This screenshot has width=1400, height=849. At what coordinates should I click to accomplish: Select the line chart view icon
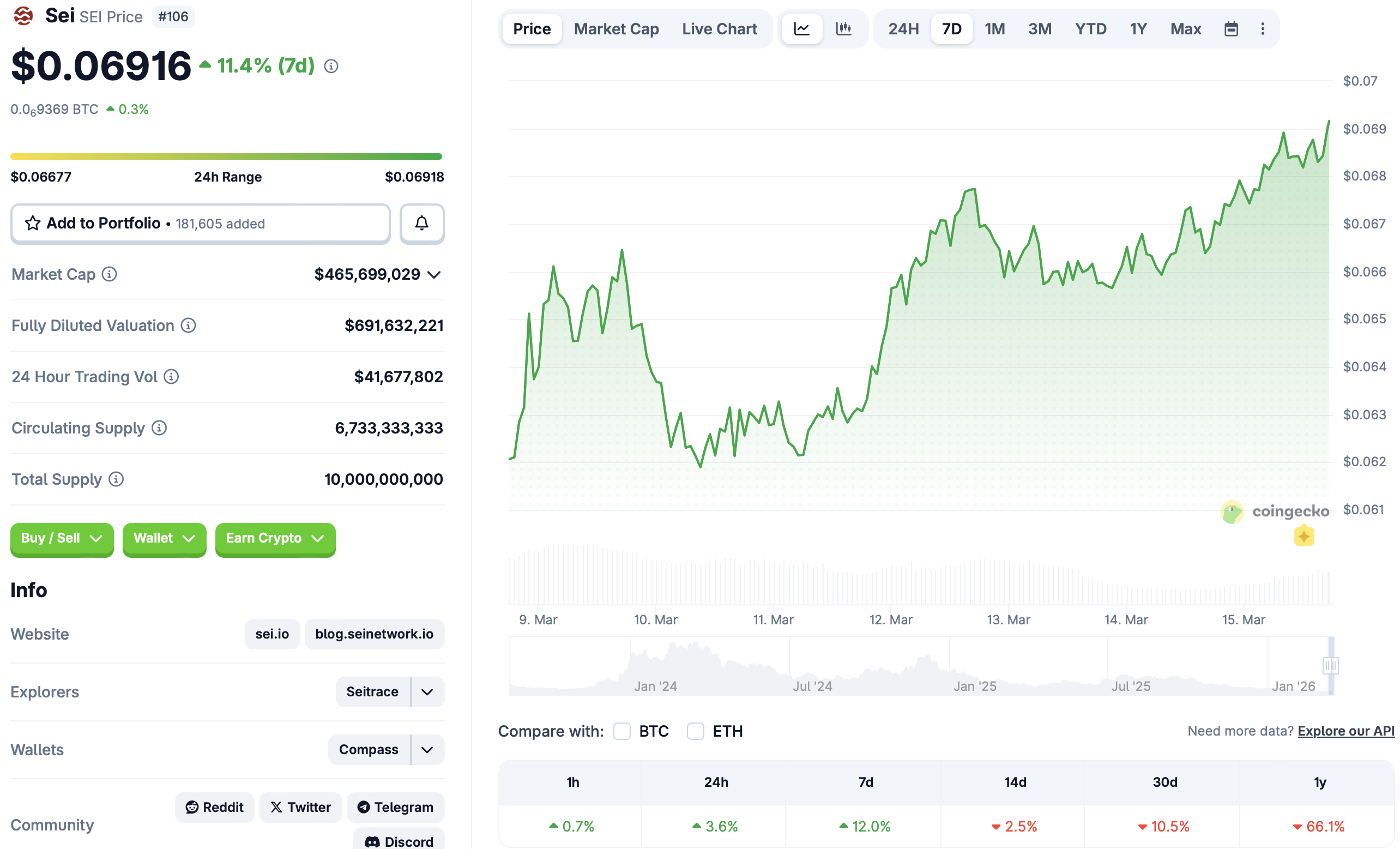click(801, 28)
